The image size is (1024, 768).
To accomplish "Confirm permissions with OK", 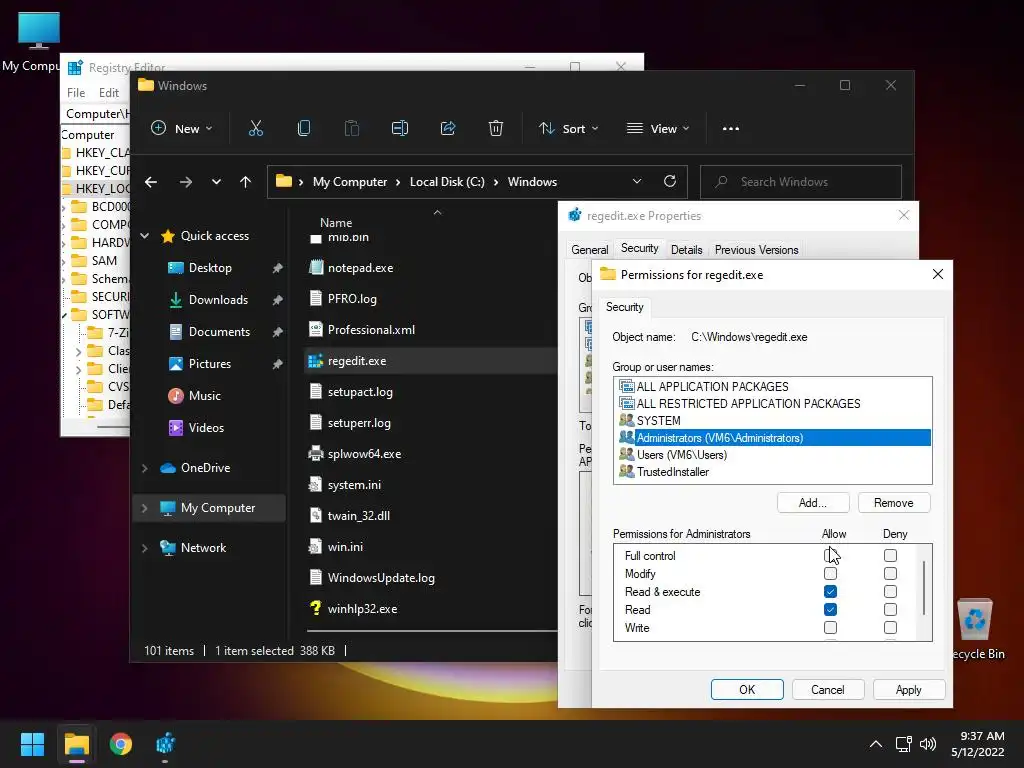I will click(x=747, y=690).
